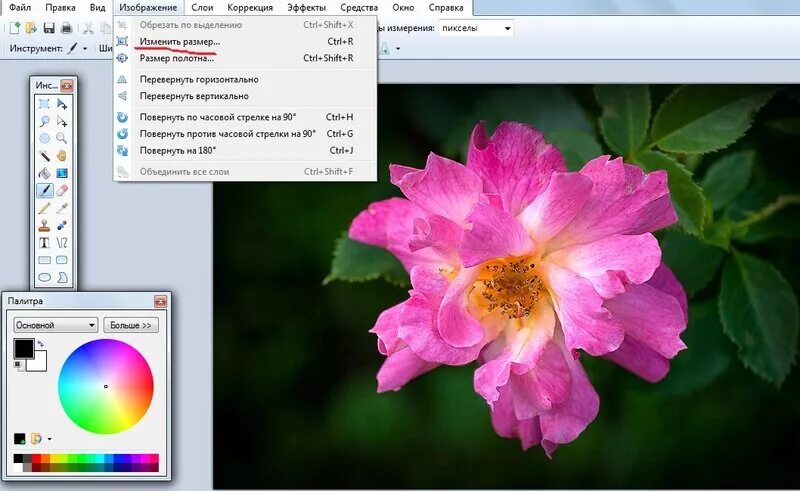Image resolution: width=800 pixels, height=491 pixels.
Task: Select the Rectangle shape tool
Action: (x=44, y=260)
